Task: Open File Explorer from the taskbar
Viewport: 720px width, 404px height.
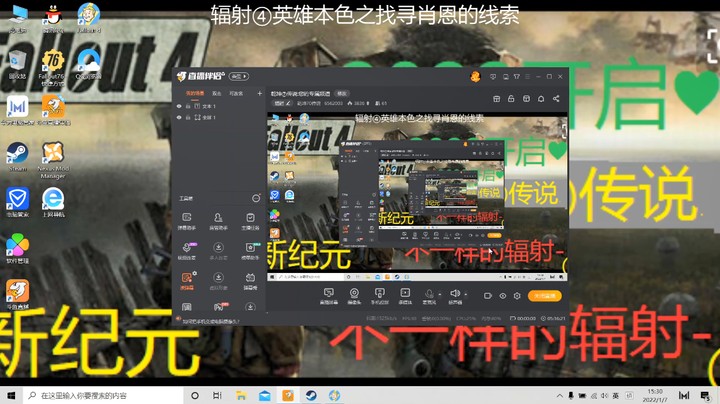Action: tap(241, 395)
